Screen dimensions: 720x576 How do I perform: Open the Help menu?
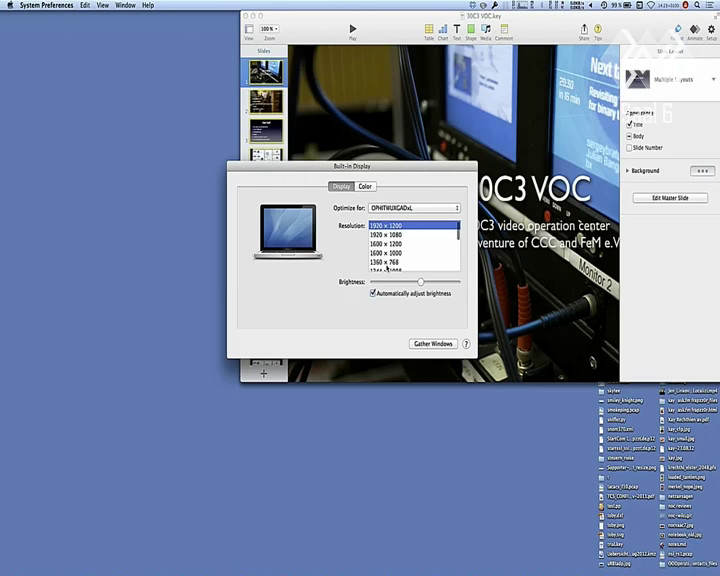pyautogui.click(x=148, y=5)
